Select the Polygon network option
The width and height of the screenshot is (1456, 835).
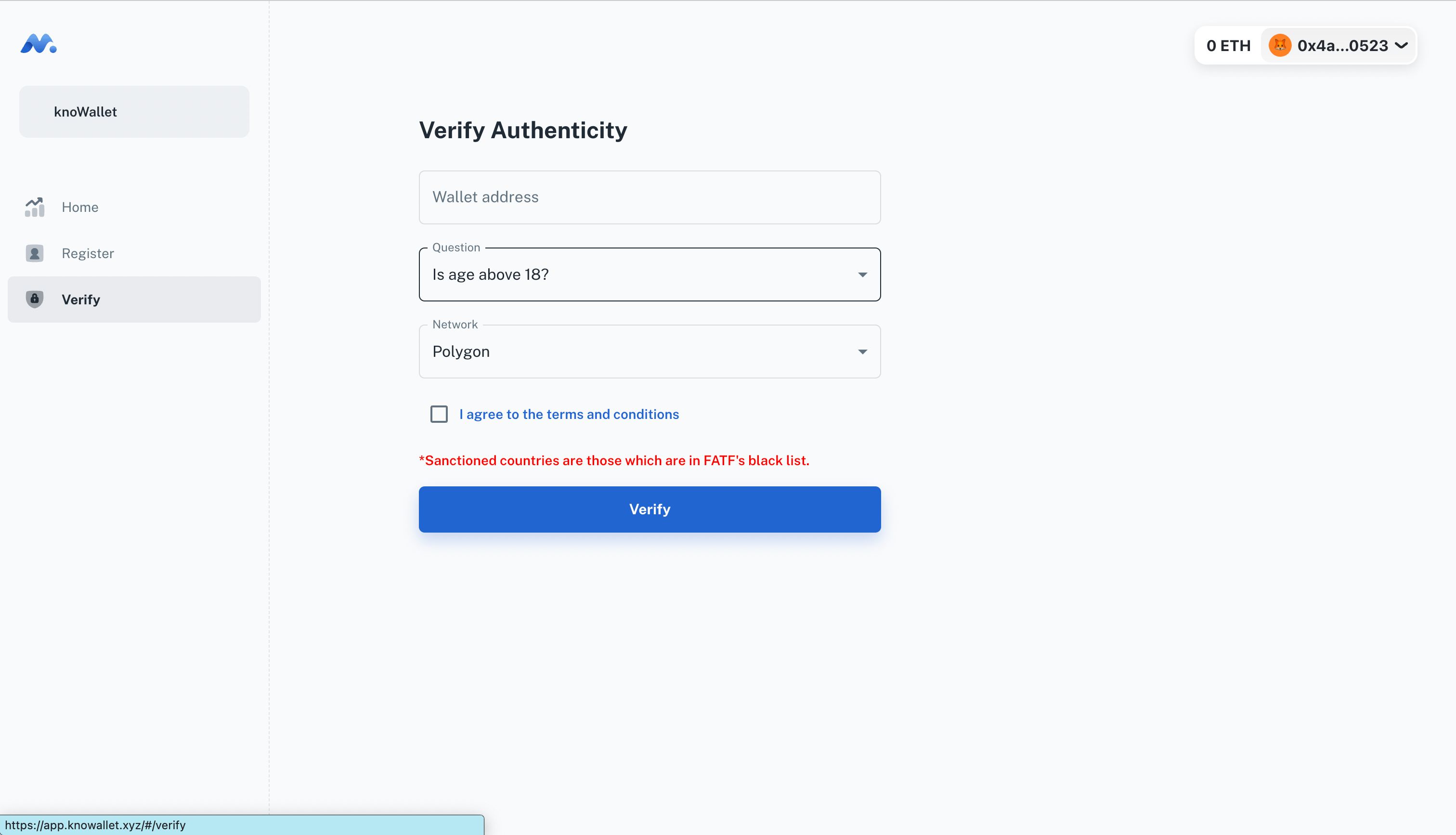coord(650,351)
